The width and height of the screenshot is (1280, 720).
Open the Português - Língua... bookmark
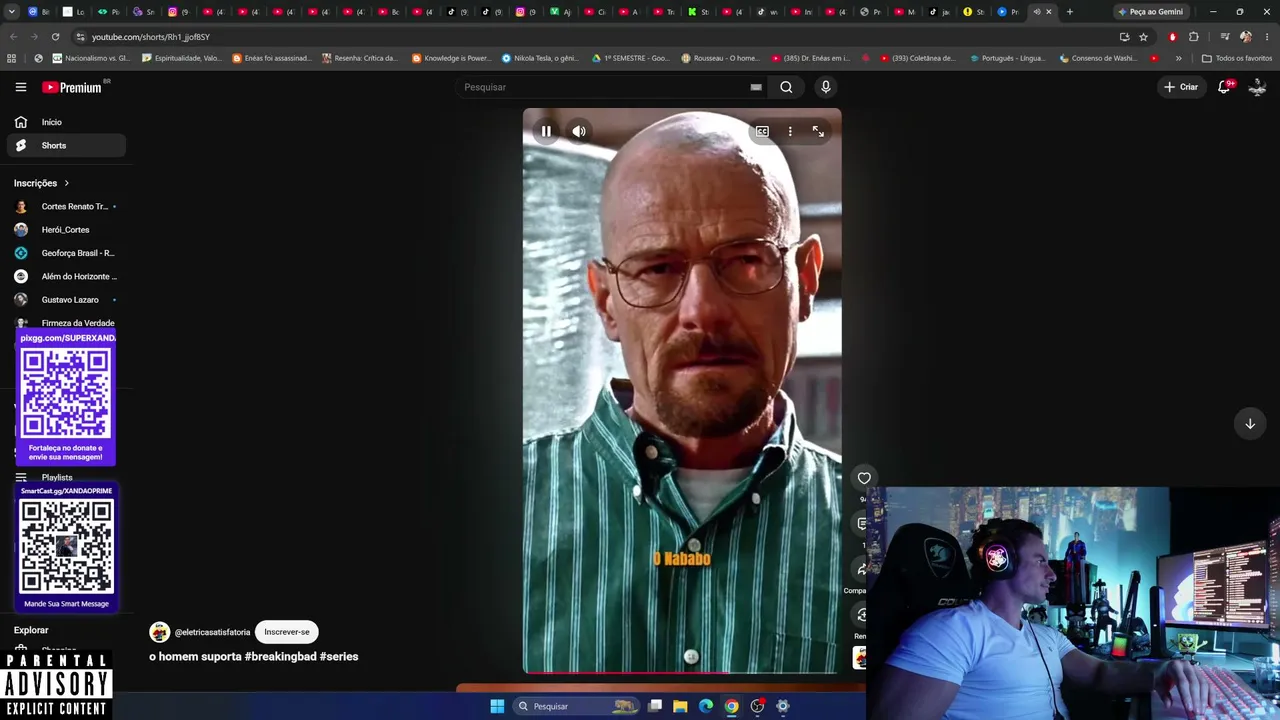1006,58
